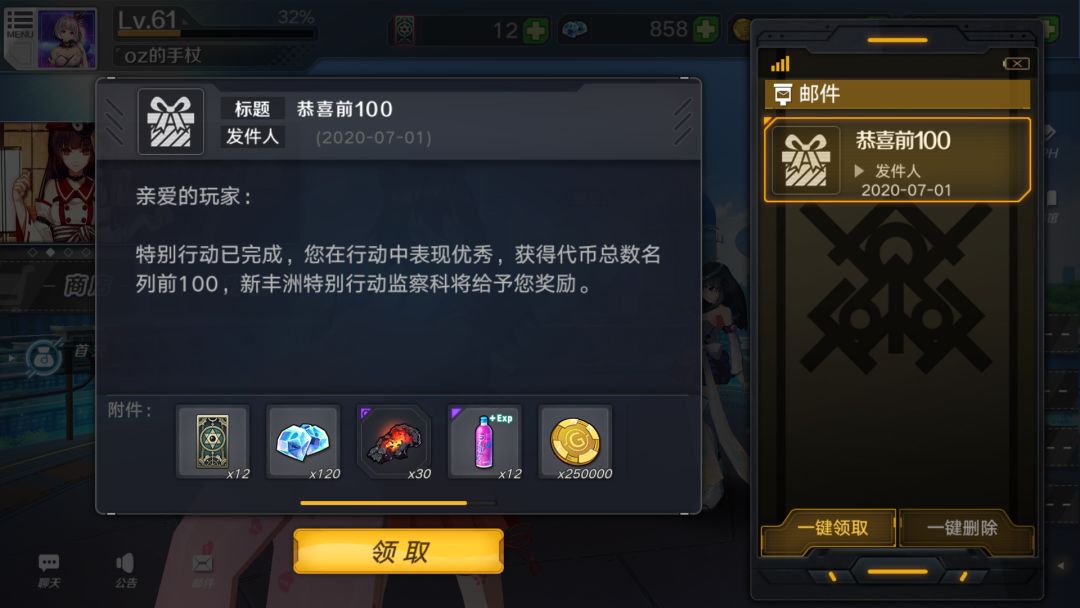Expand sender arrow on mail entry

click(859, 170)
